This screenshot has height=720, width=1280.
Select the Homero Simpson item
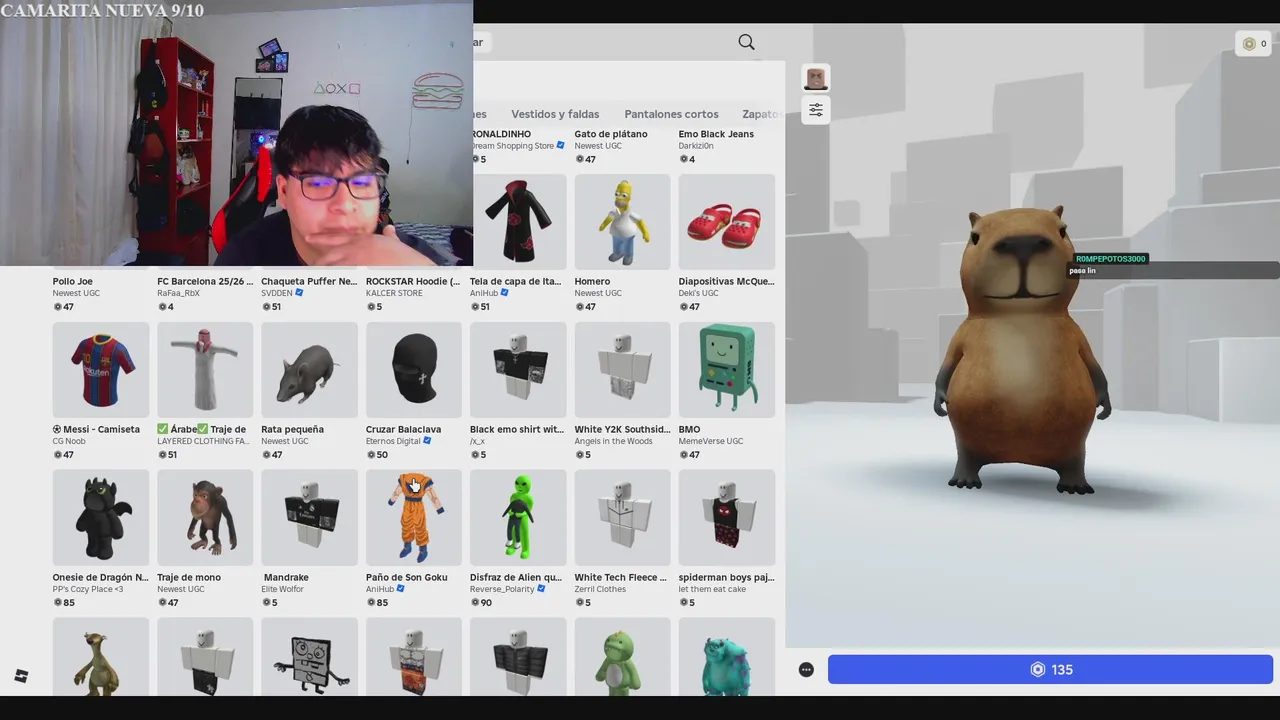pos(622,222)
